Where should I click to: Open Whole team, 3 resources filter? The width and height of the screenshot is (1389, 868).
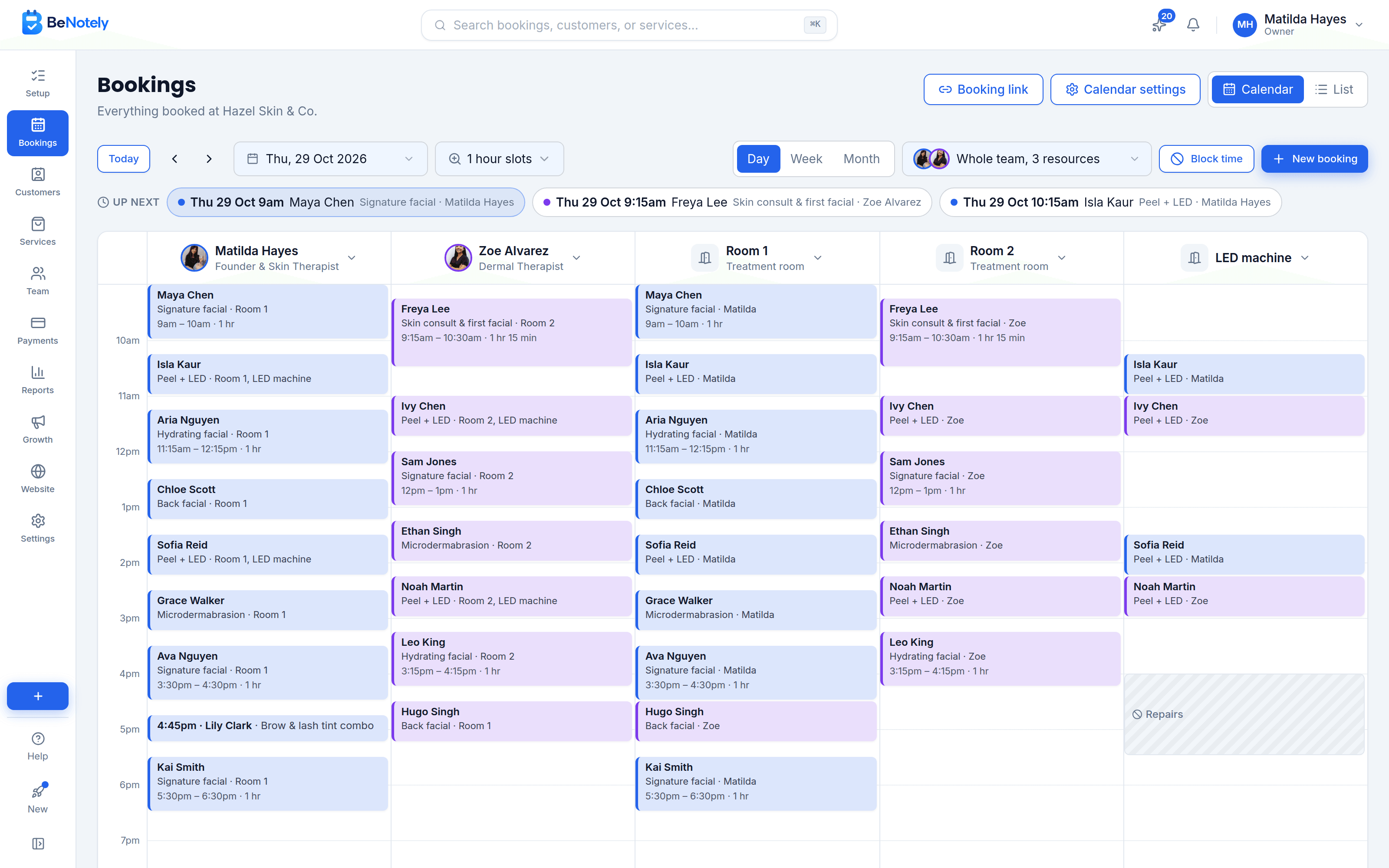1027,159
